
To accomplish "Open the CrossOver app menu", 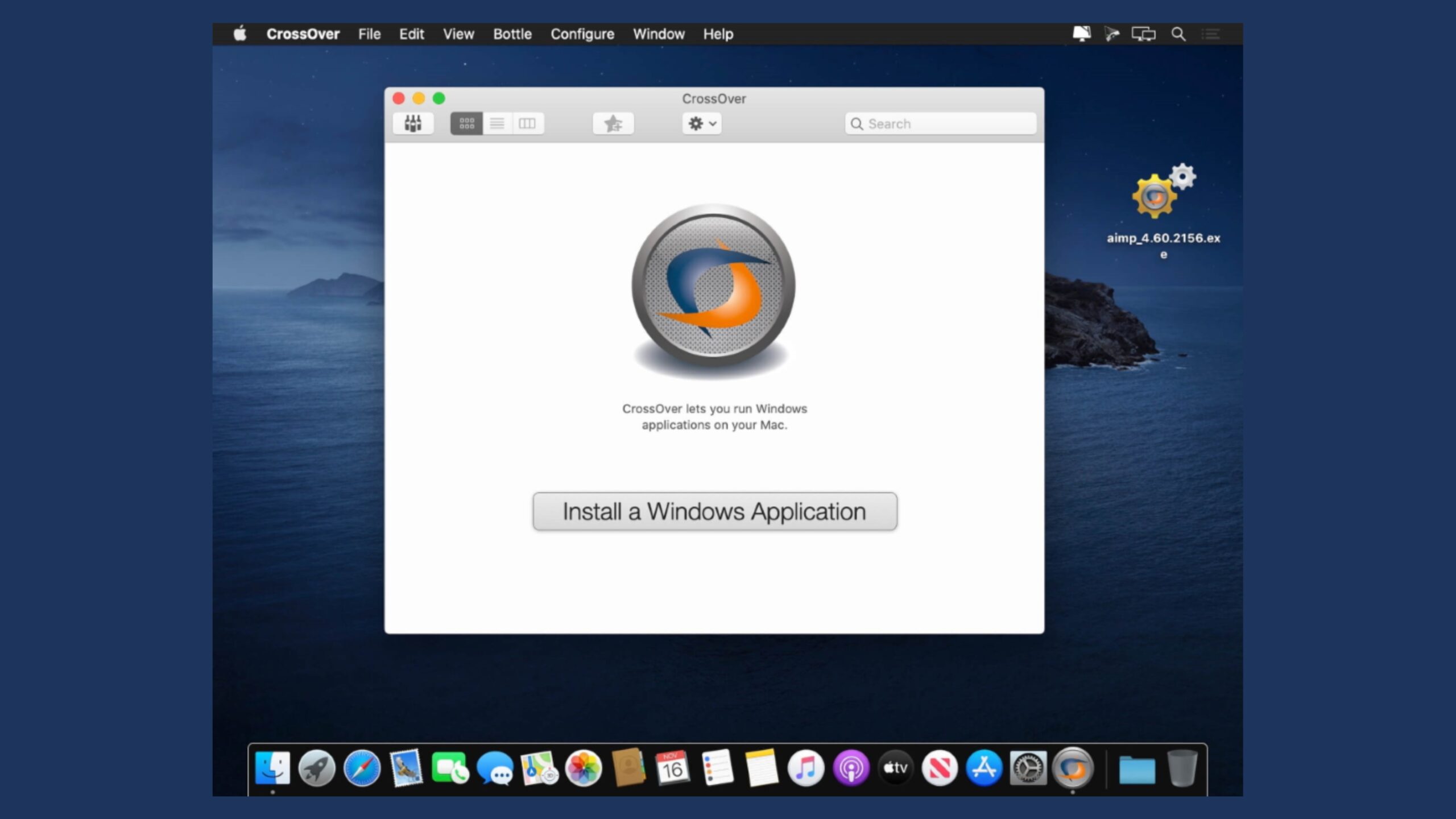I will [303, 34].
